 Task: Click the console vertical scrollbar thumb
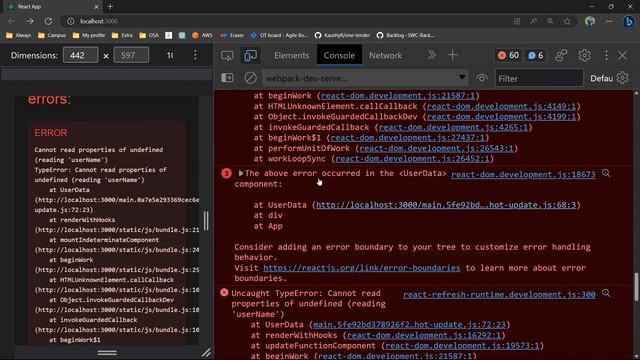pyautogui.click(x=636, y=287)
